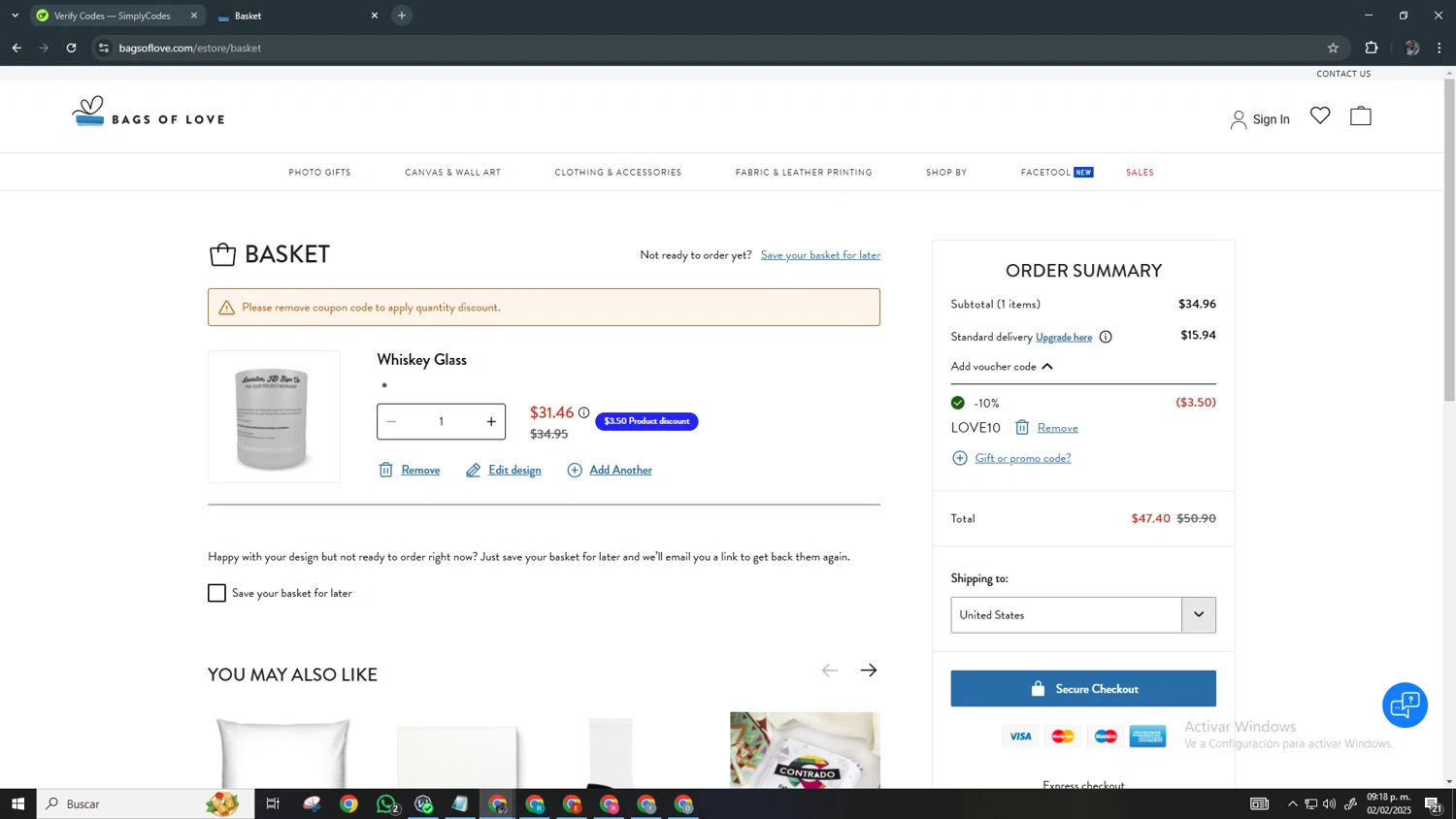Open the shopping basket icon in header
Screen dimensions: 1456x819
(1361, 115)
